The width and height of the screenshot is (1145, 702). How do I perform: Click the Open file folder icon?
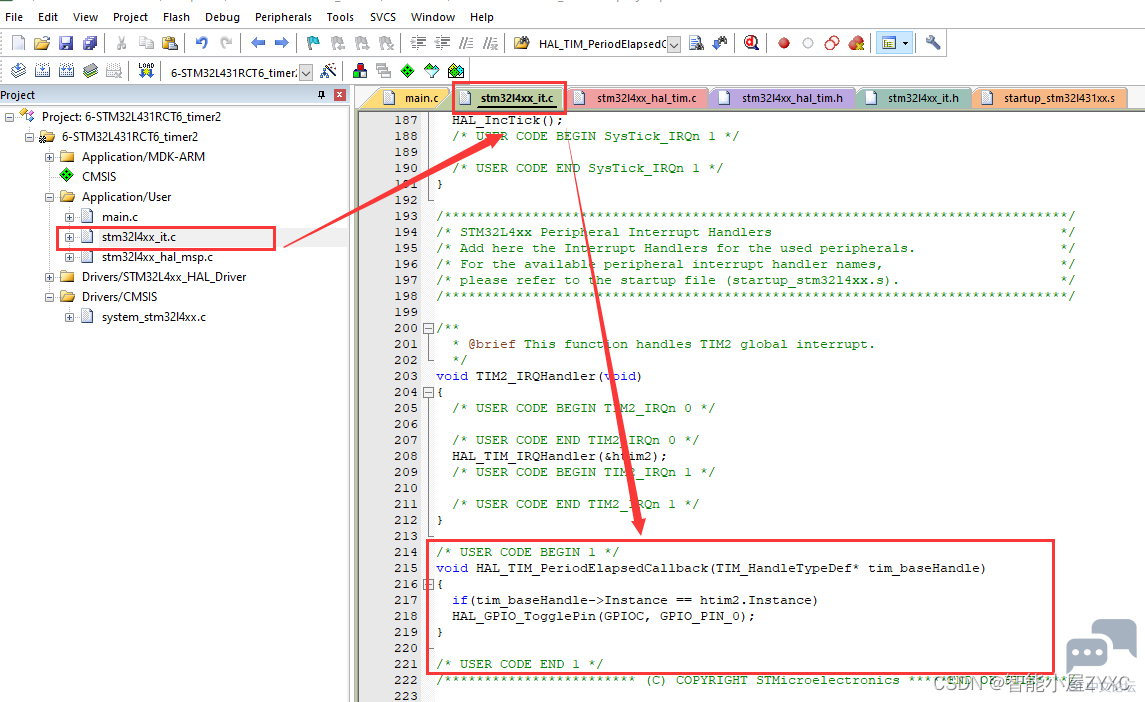42,43
